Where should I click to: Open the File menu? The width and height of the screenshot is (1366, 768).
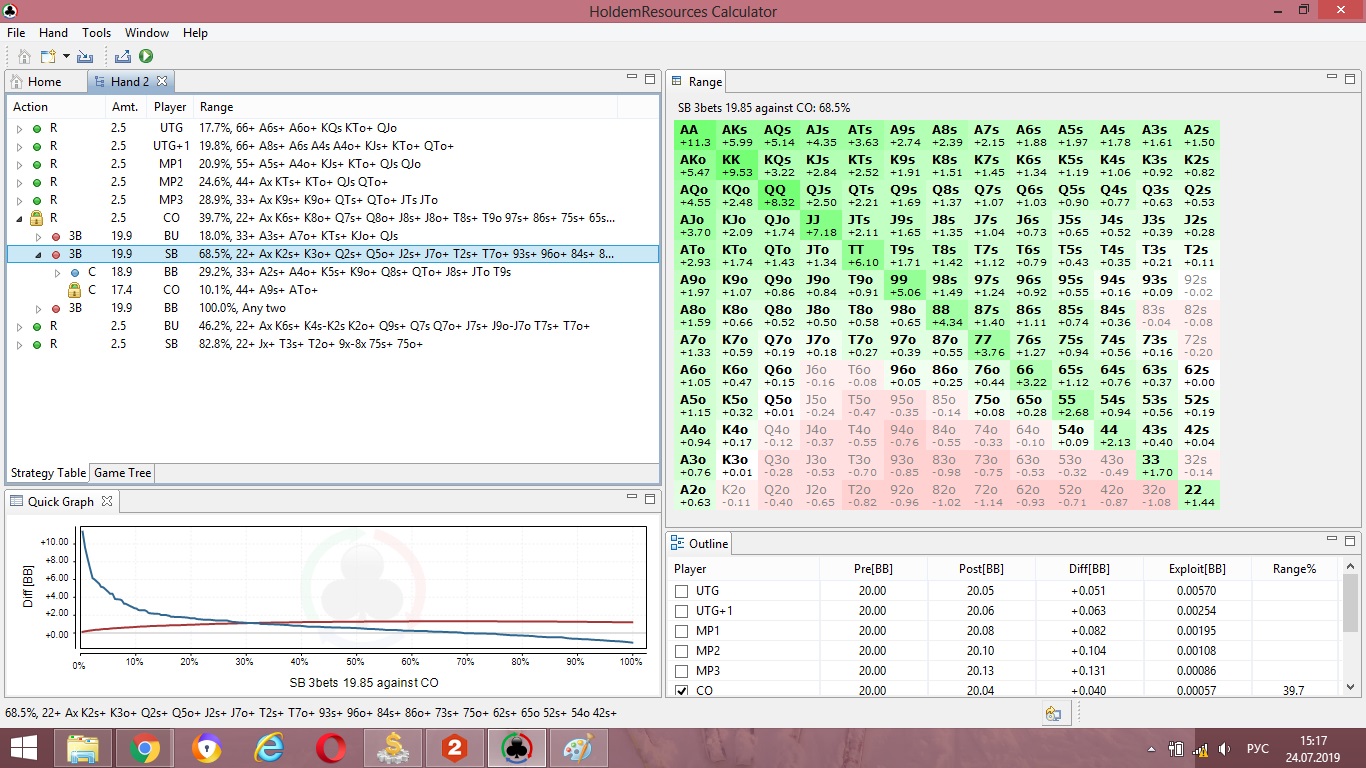(16, 33)
